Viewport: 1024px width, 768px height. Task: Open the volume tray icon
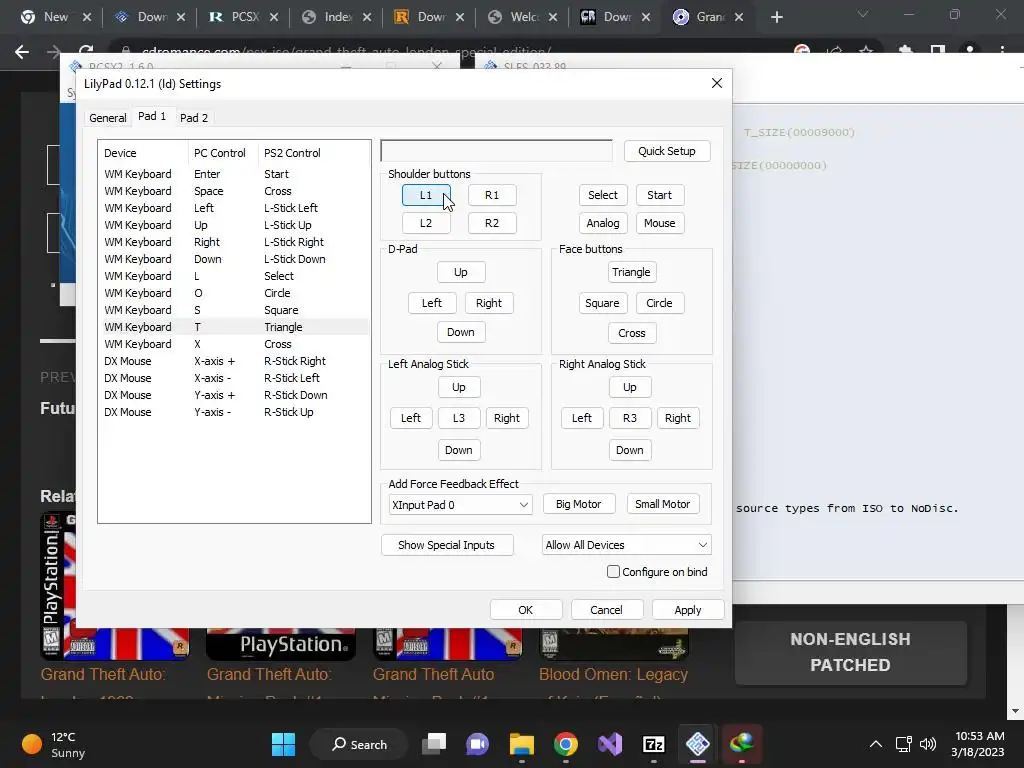tap(927, 744)
